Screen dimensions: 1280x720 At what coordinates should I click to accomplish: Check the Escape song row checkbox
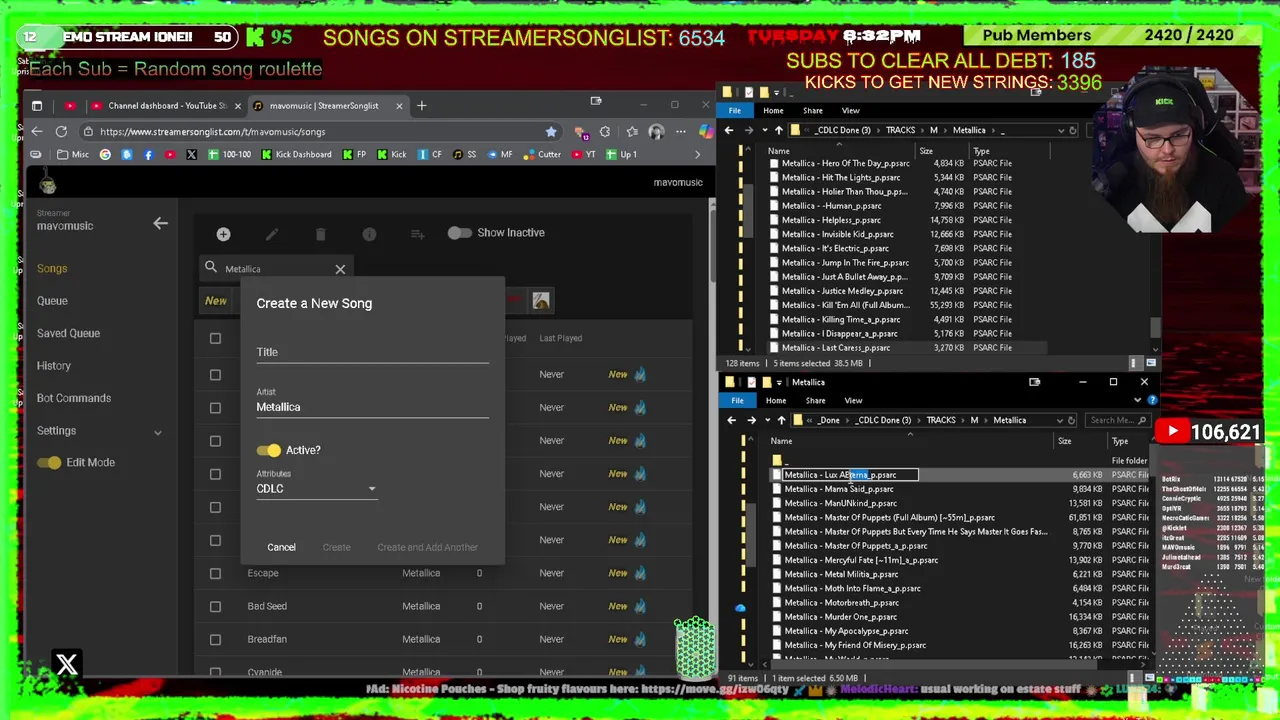[215, 573]
